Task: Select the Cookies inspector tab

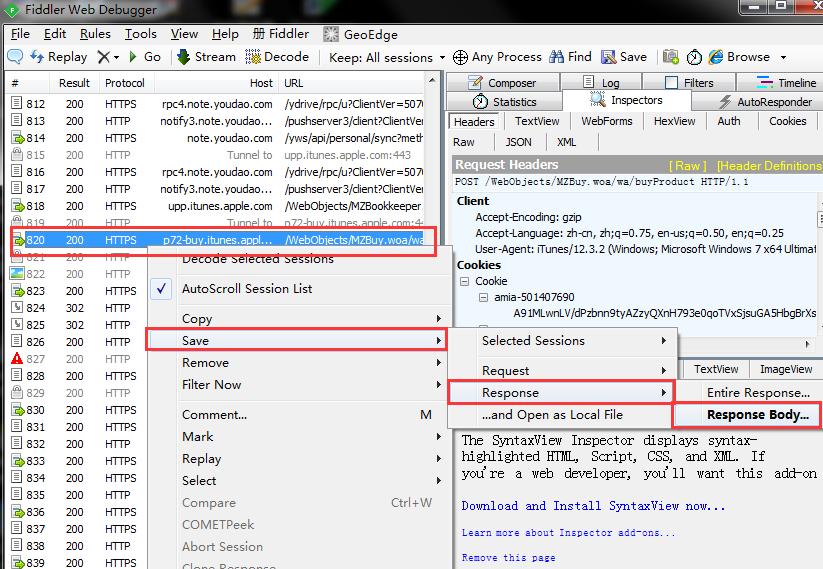Action: 787,121
